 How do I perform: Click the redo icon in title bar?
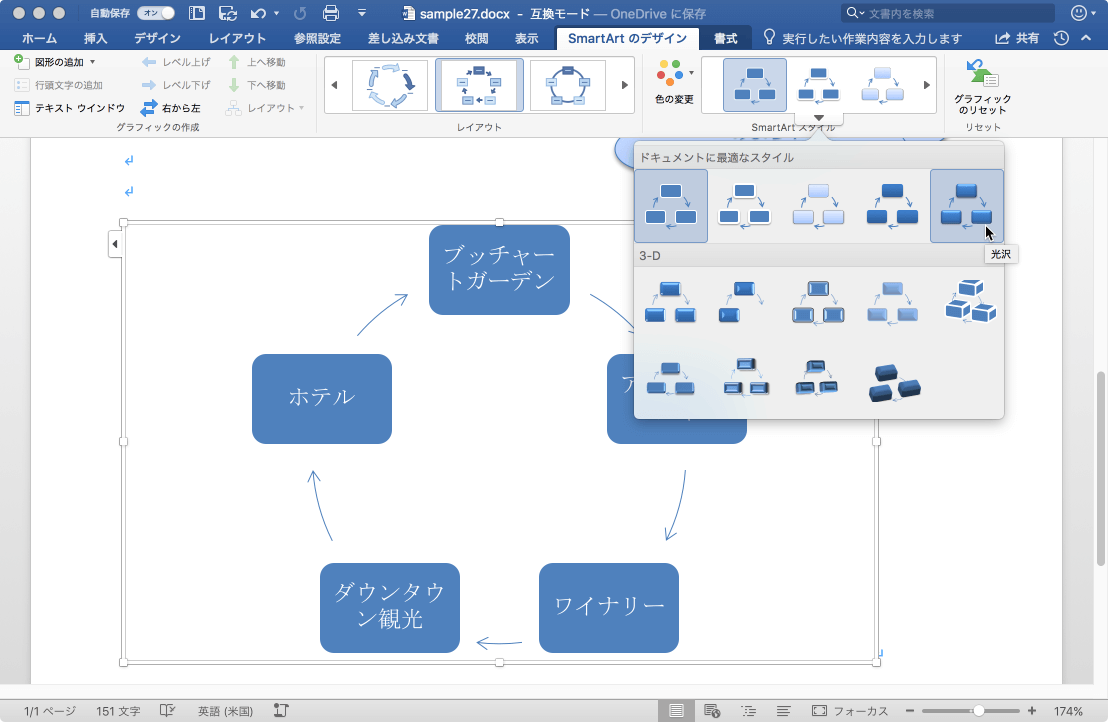click(x=300, y=13)
